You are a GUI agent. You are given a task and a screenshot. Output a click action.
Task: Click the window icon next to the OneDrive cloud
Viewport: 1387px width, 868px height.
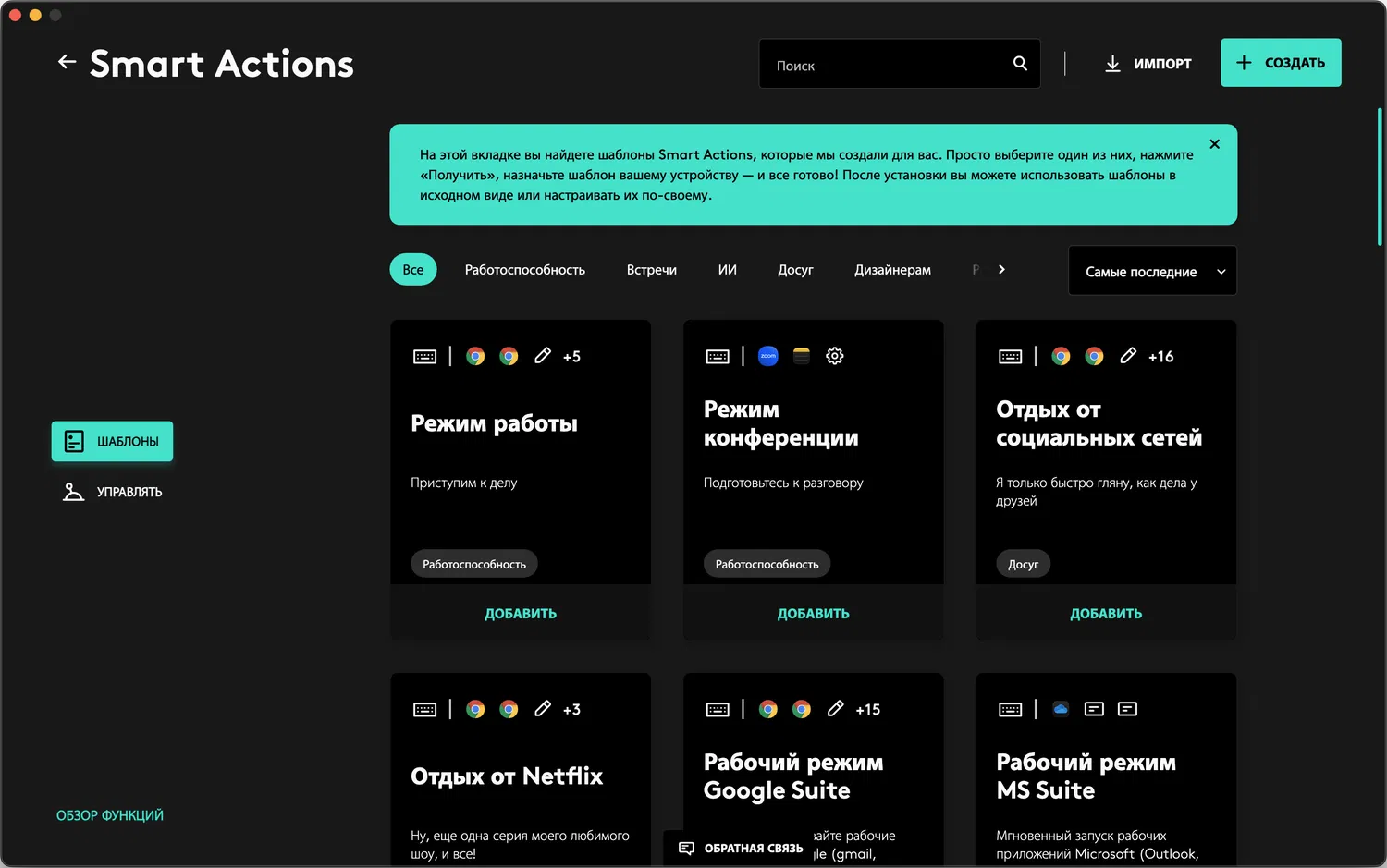pyautogui.click(x=1094, y=709)
